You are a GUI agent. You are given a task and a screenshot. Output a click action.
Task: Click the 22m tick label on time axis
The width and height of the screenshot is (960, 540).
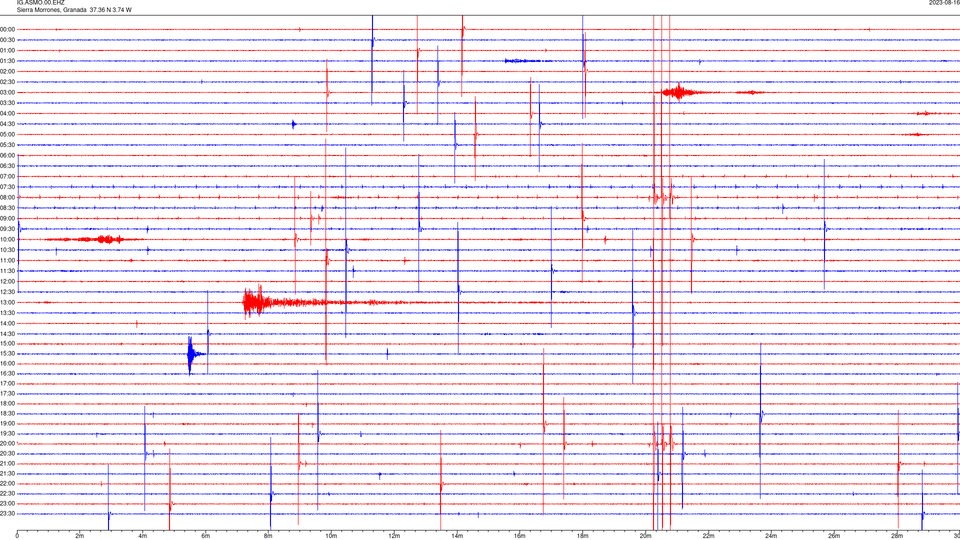(x=708, y=536)
